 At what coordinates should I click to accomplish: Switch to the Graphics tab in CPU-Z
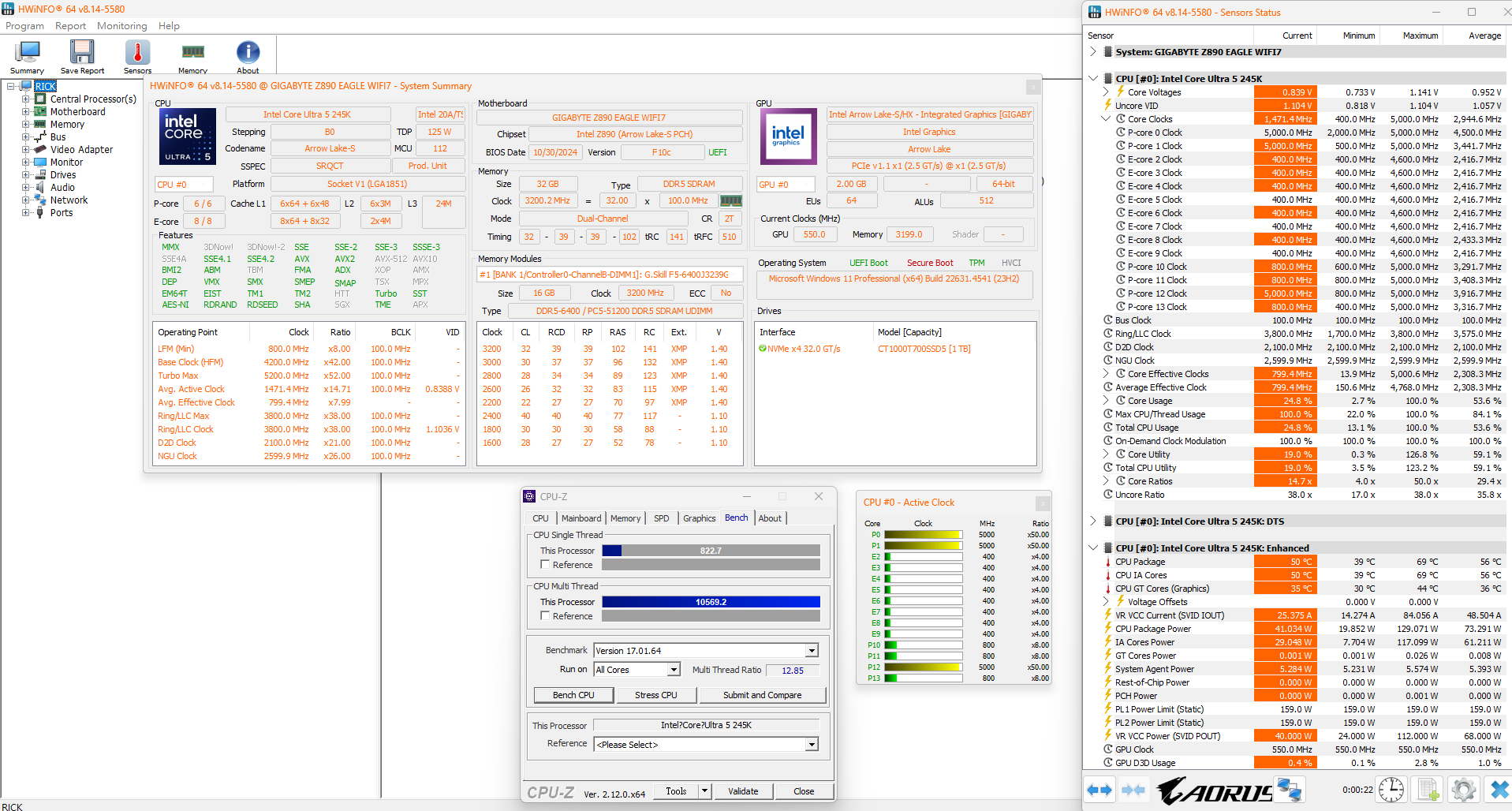[x=700, y=518]
